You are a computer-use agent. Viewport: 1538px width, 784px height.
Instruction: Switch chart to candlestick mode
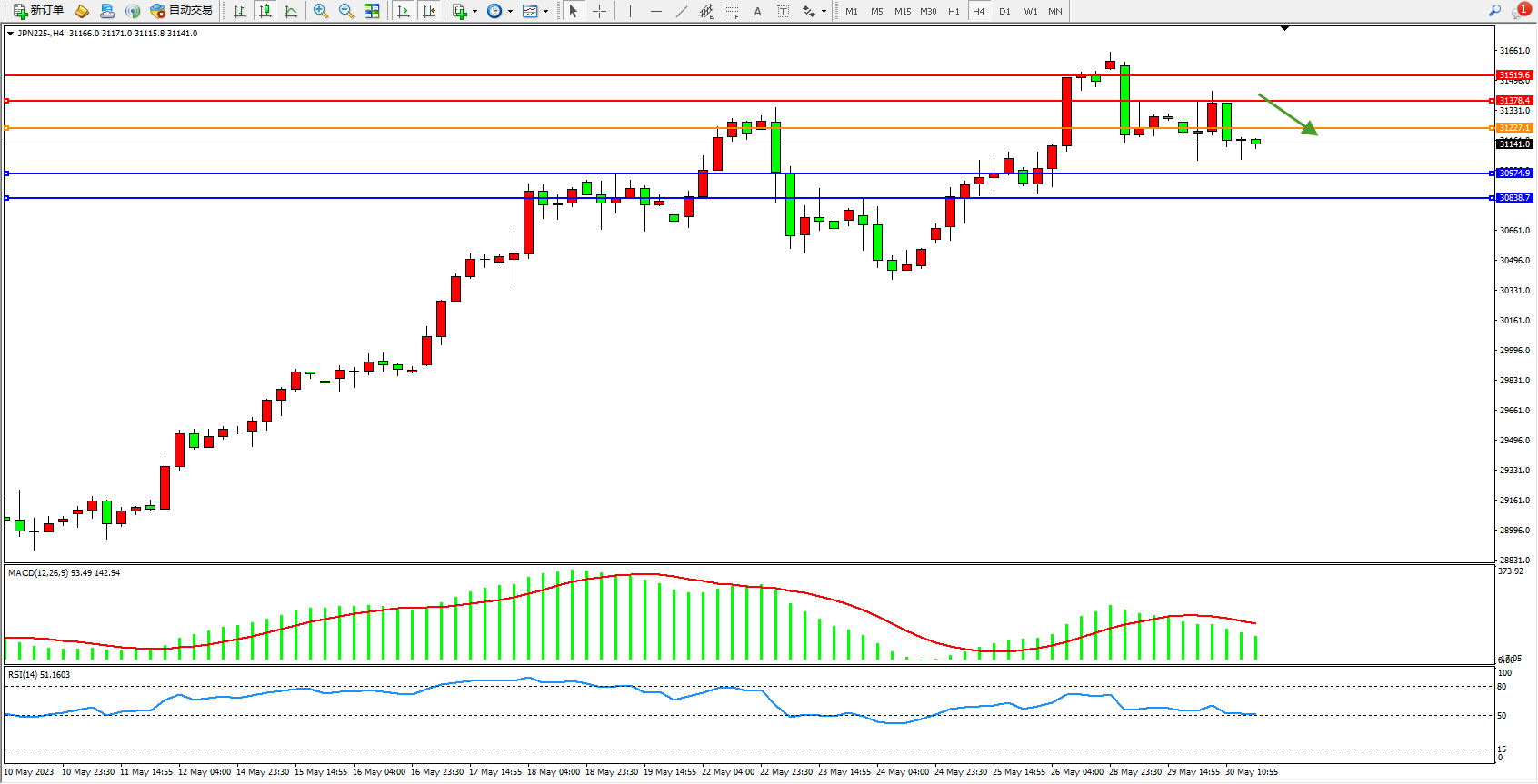pyautogui.click(x=265, y=11)
